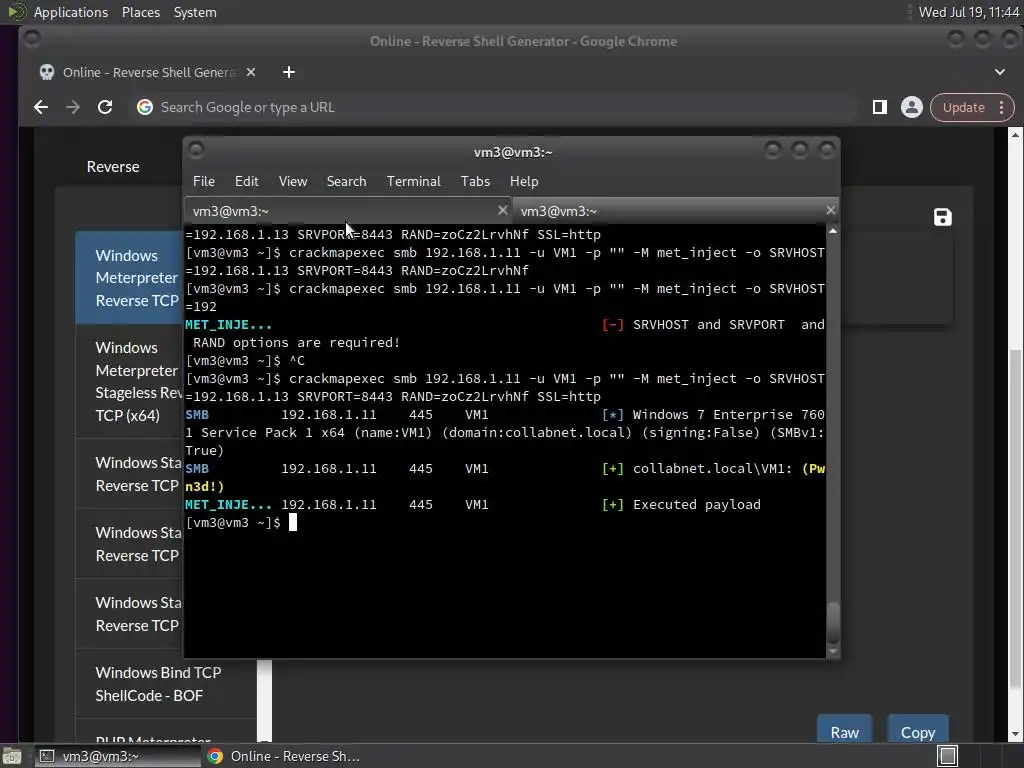The width and height of the screenshot is (1024, 768).
Task: Close the Reverse Shell Generator tab
Action: pos(251,72)
